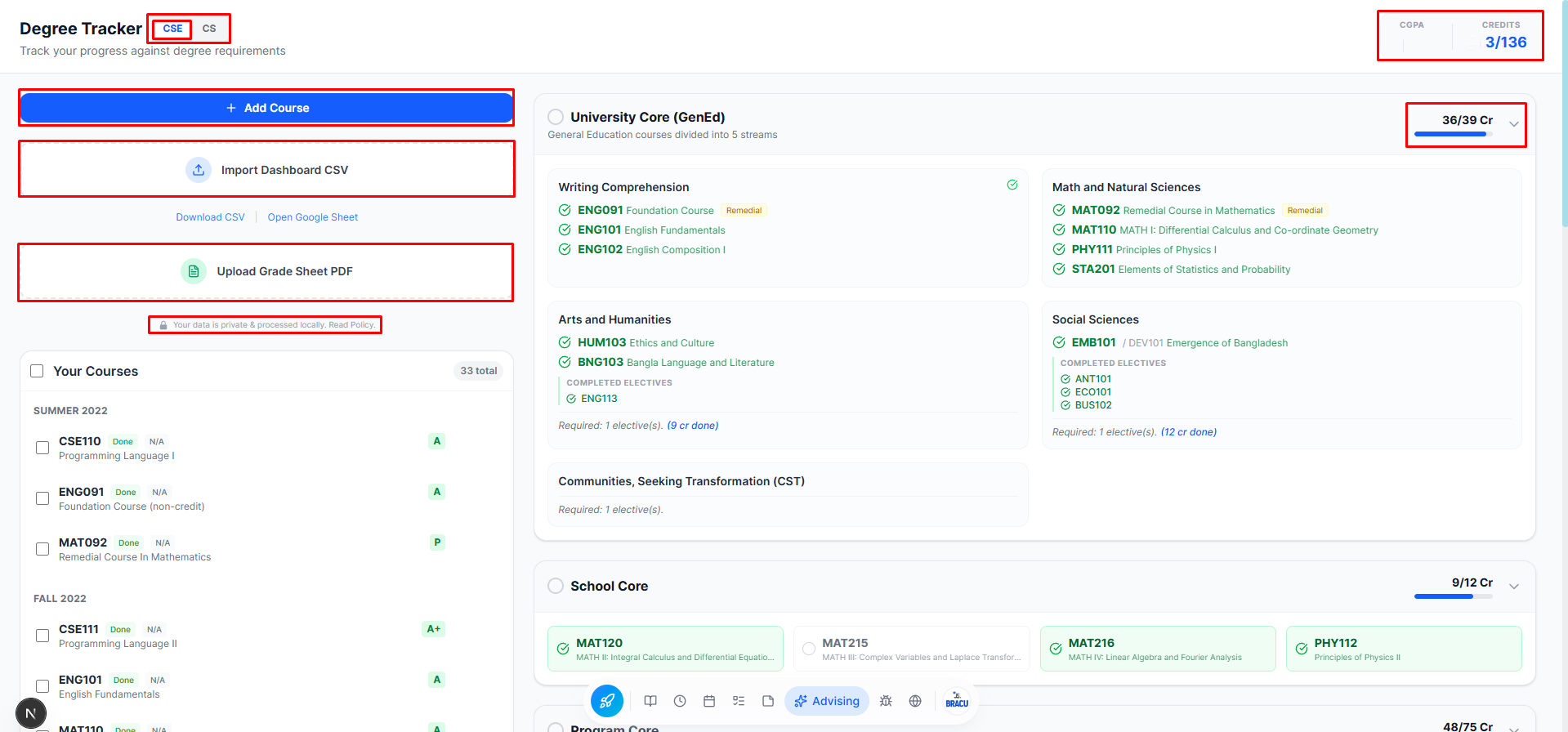1568x732 pixels.
Task: Switch to the CSE program tab
Action: click(172, 29)
